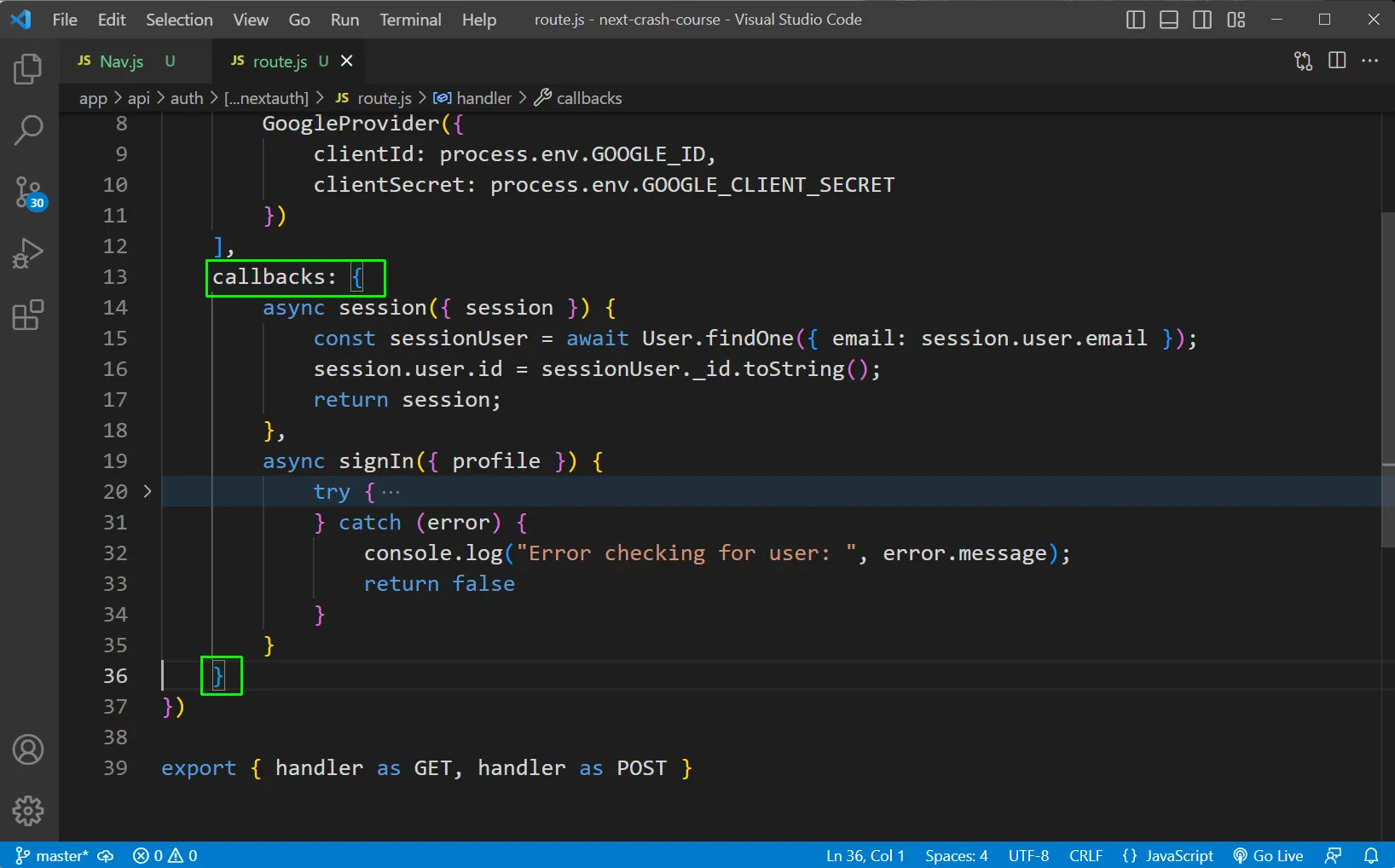Click line number 36 in gutter
The height and width of the screenshot is (868, 1395).
click(x=115, y=676)
